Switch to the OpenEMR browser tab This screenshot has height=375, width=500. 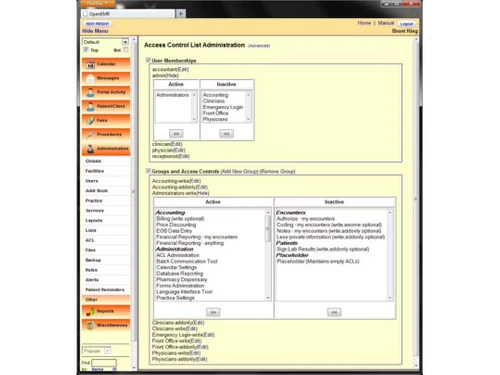coord(128,14)
